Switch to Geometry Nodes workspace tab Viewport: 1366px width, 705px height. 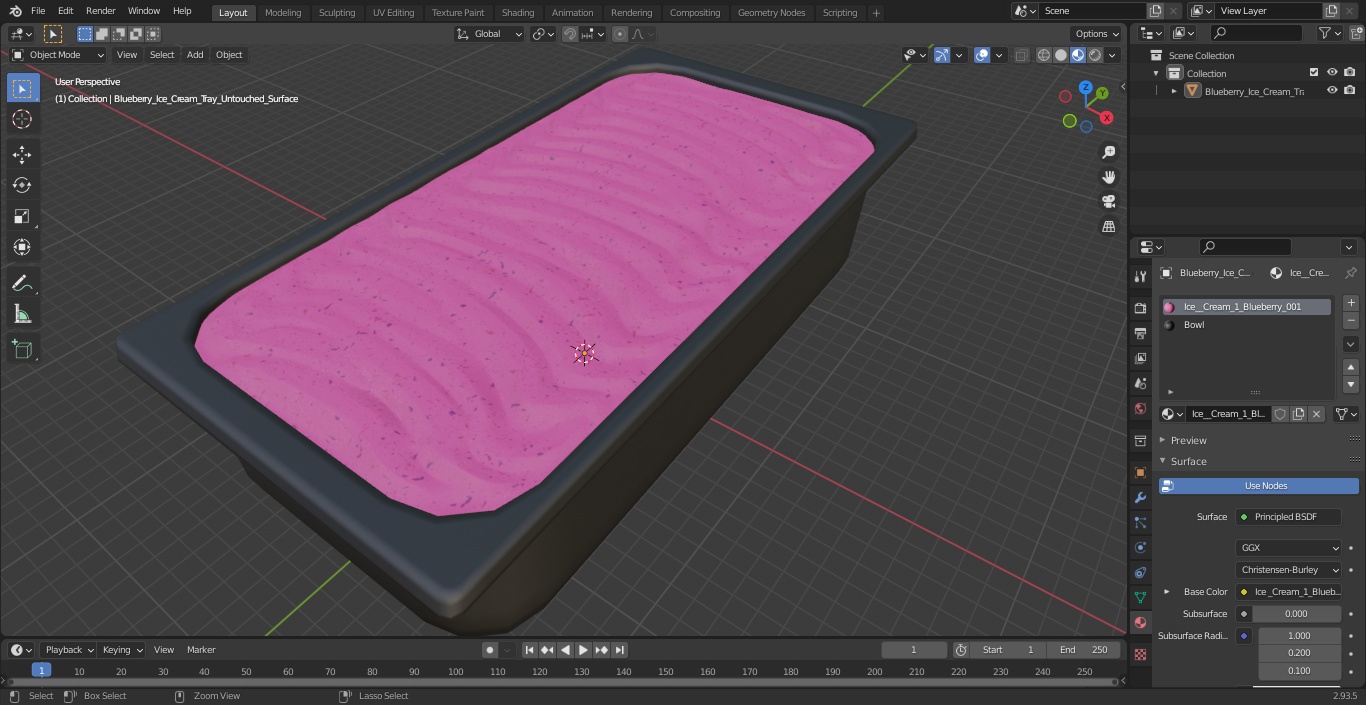pos(771,13)
